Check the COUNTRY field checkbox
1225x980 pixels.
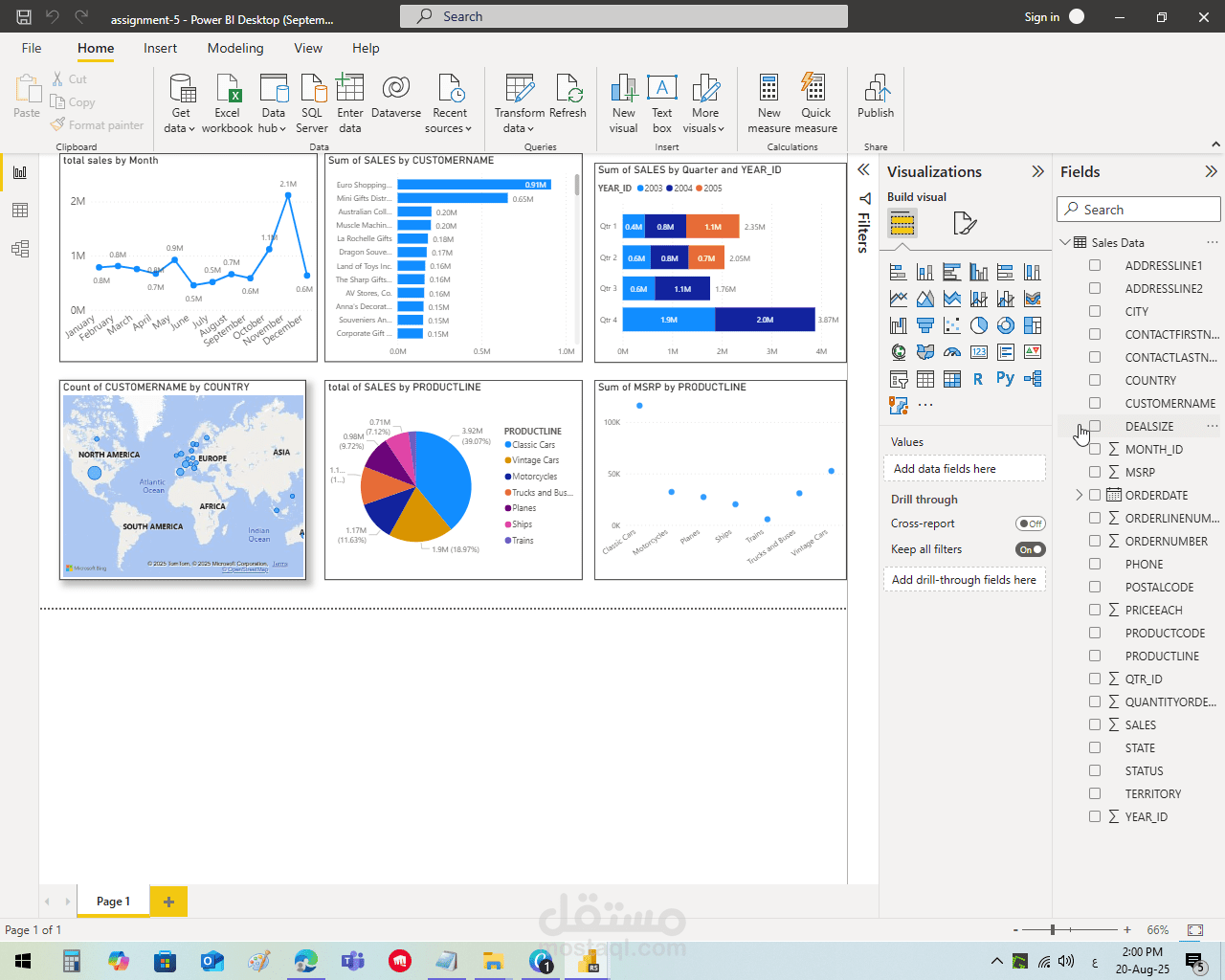[1095, 380]
